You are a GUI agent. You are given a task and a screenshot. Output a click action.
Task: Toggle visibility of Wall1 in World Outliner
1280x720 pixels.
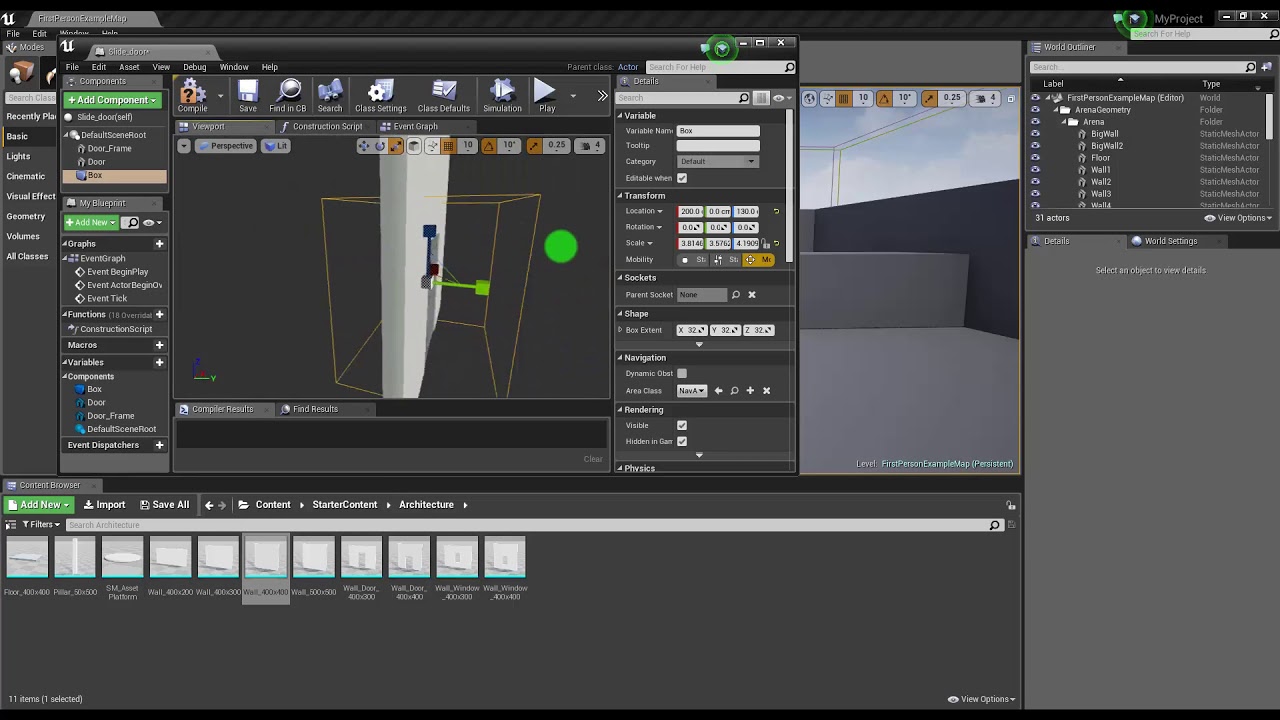coord(1035,170)
